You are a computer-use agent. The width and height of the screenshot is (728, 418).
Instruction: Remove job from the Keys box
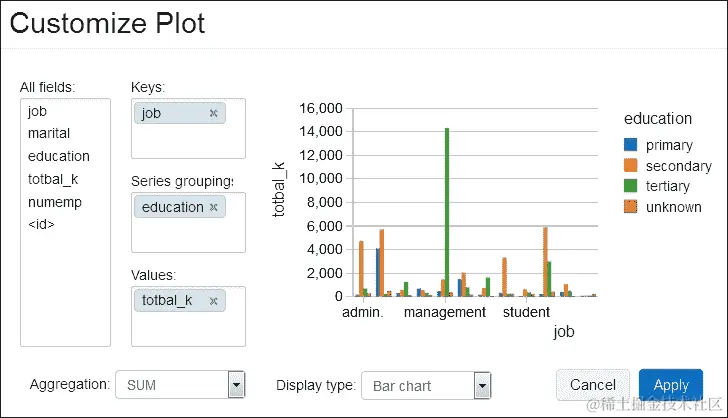coord(213,113)
